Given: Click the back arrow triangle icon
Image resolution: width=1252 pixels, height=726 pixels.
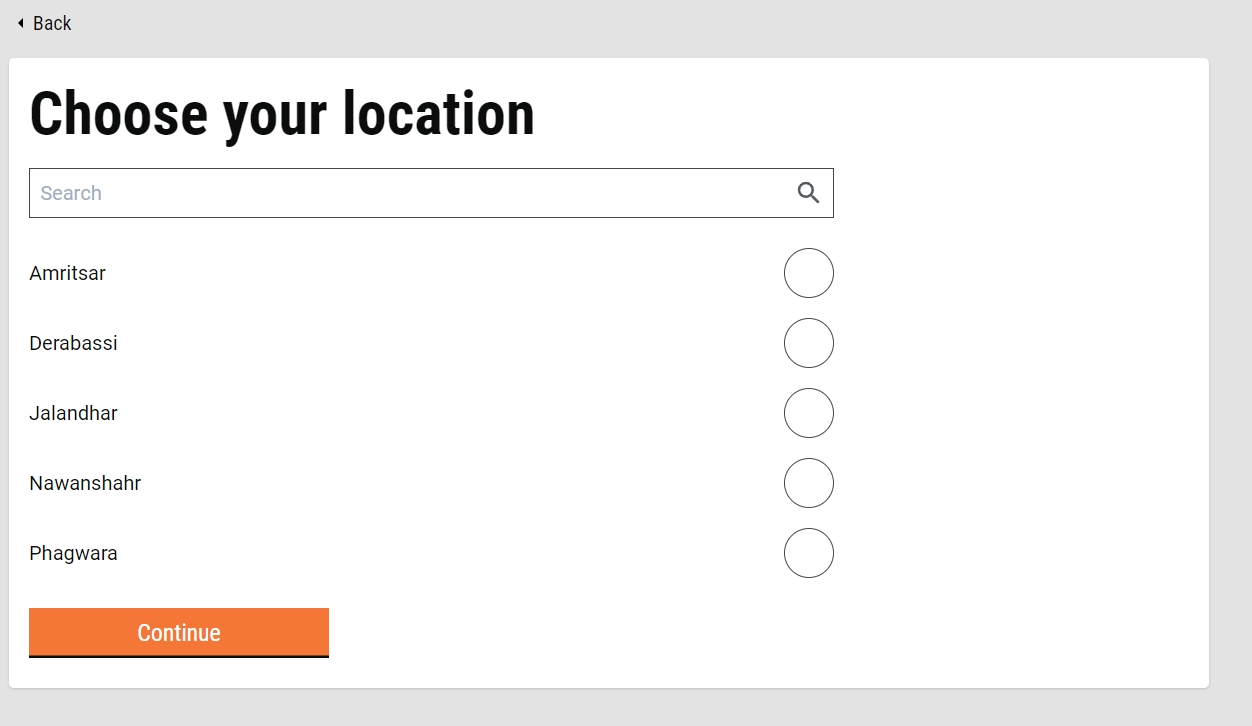Looking at the screenshot, I should [20, 23].
